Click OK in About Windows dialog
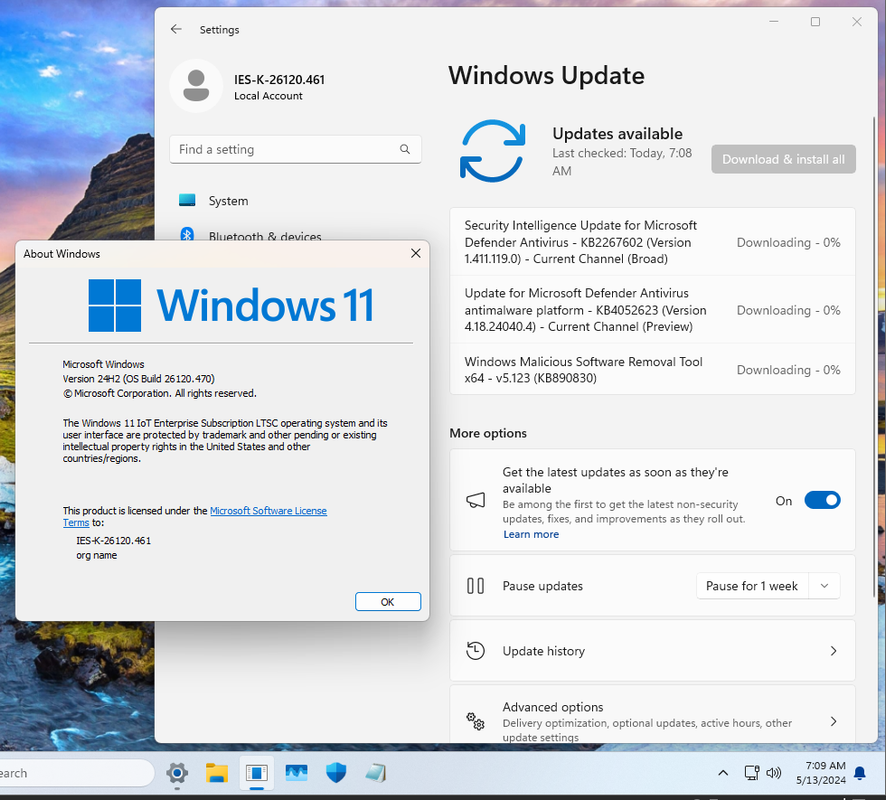Viewport: 886px width, 800px height. tap(388, 602)
